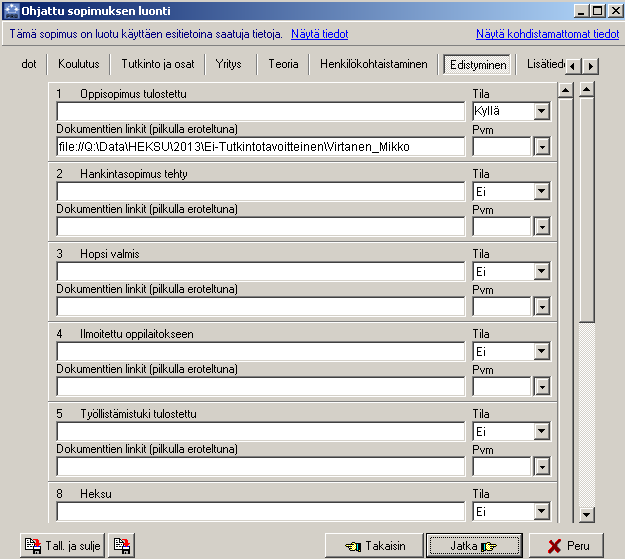625x559 pixels.
Task: Click the outer vertical scrollbar thumb
Action: pyautogui.click(x=587, y=210)
